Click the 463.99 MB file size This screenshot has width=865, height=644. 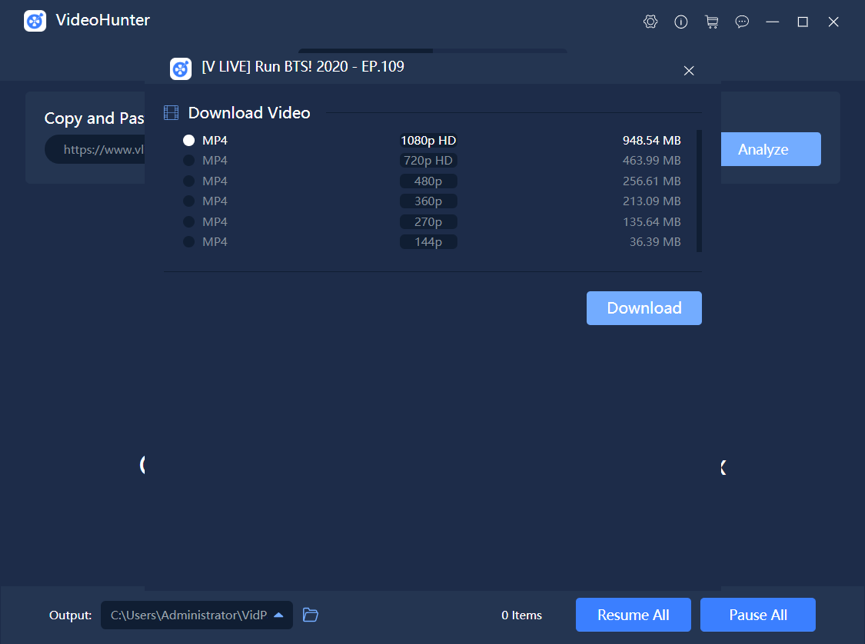652,161
